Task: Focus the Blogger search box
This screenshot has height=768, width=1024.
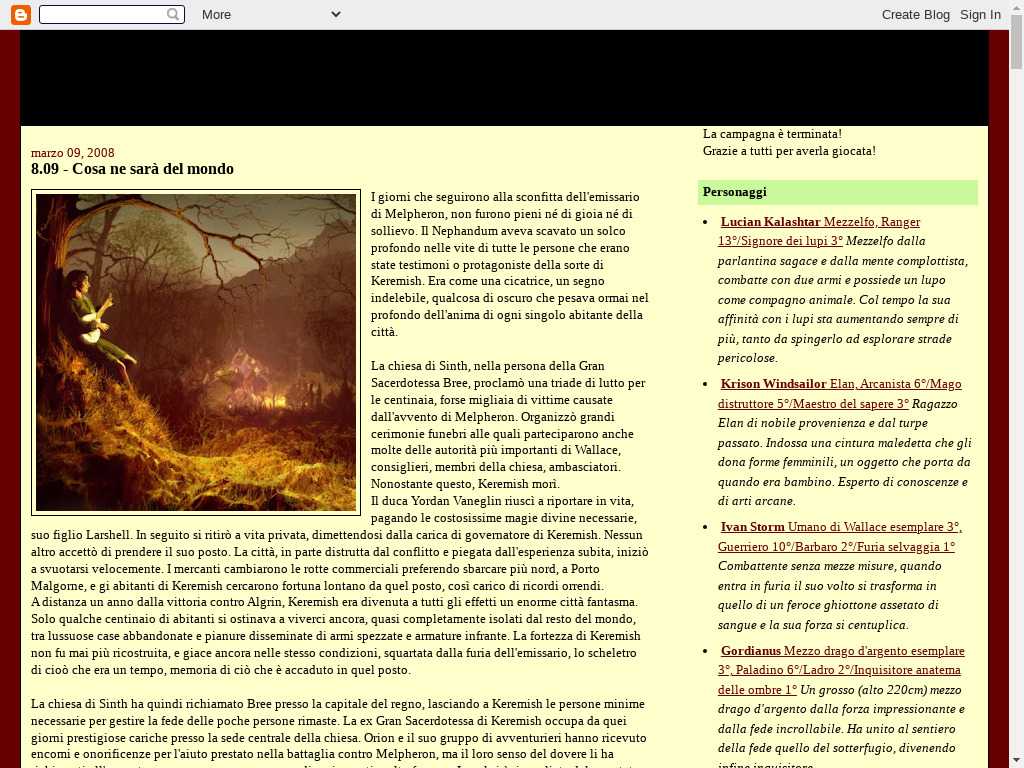Action: [112, 14]
